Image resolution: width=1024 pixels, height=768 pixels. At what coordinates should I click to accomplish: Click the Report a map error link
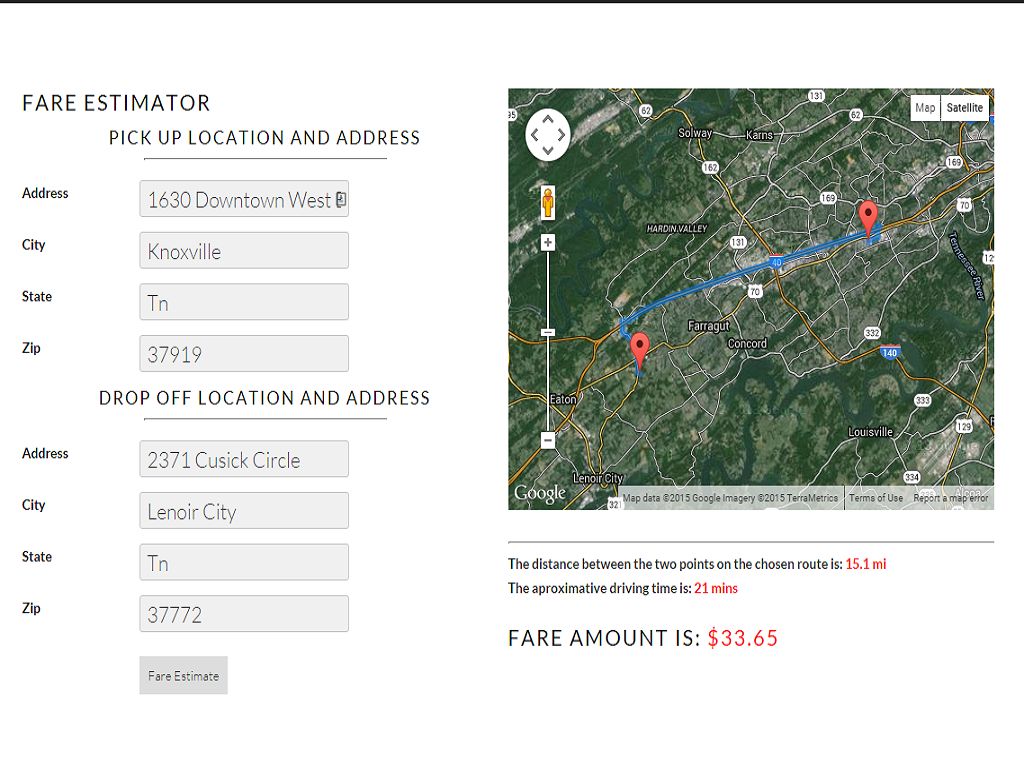tap(951, 498)
